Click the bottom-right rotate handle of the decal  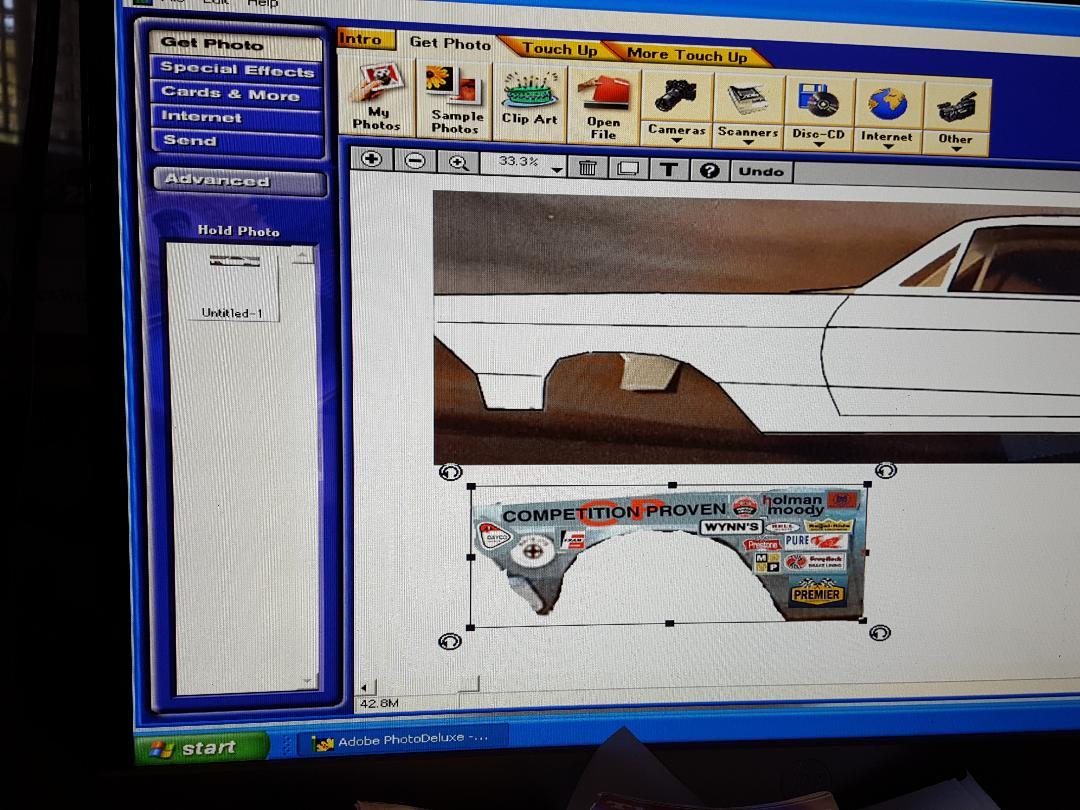pos(880,632)
